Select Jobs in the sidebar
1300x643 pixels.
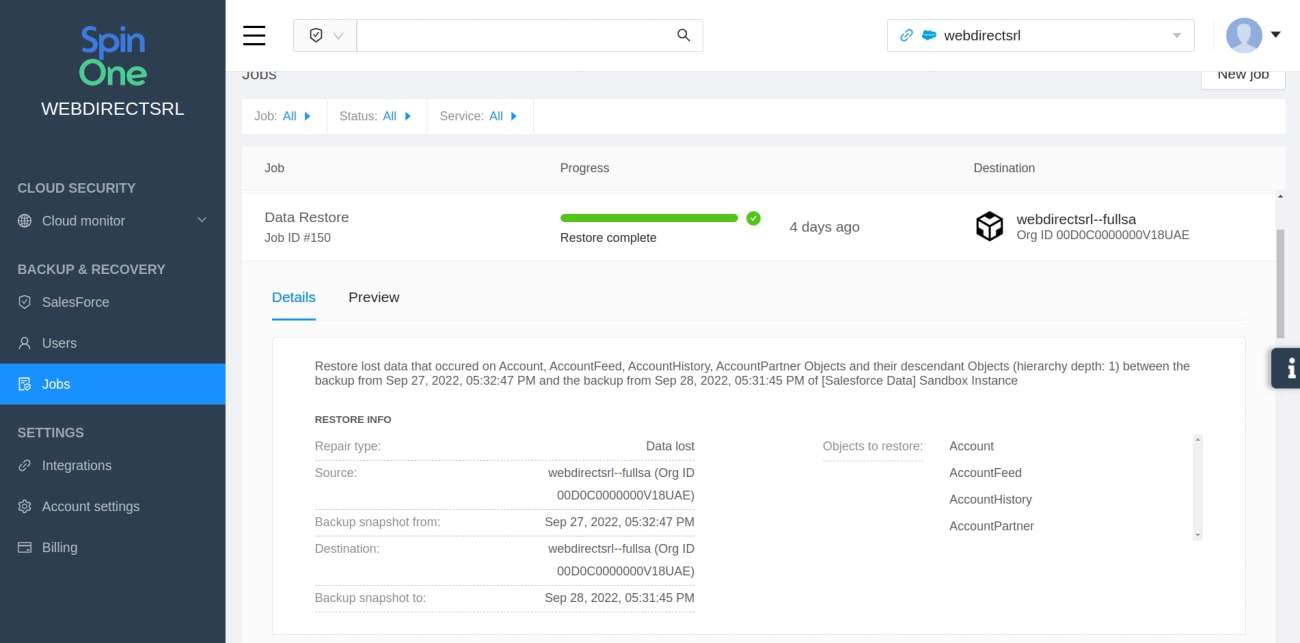[x=113, y=384]
